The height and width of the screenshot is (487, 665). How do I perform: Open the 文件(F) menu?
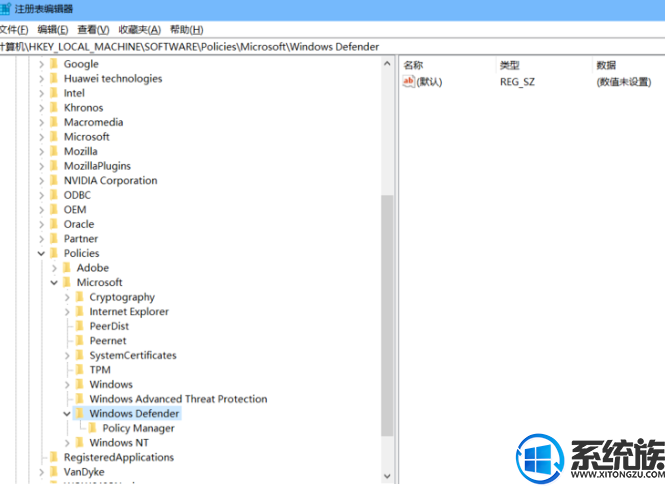coord(14,30)
